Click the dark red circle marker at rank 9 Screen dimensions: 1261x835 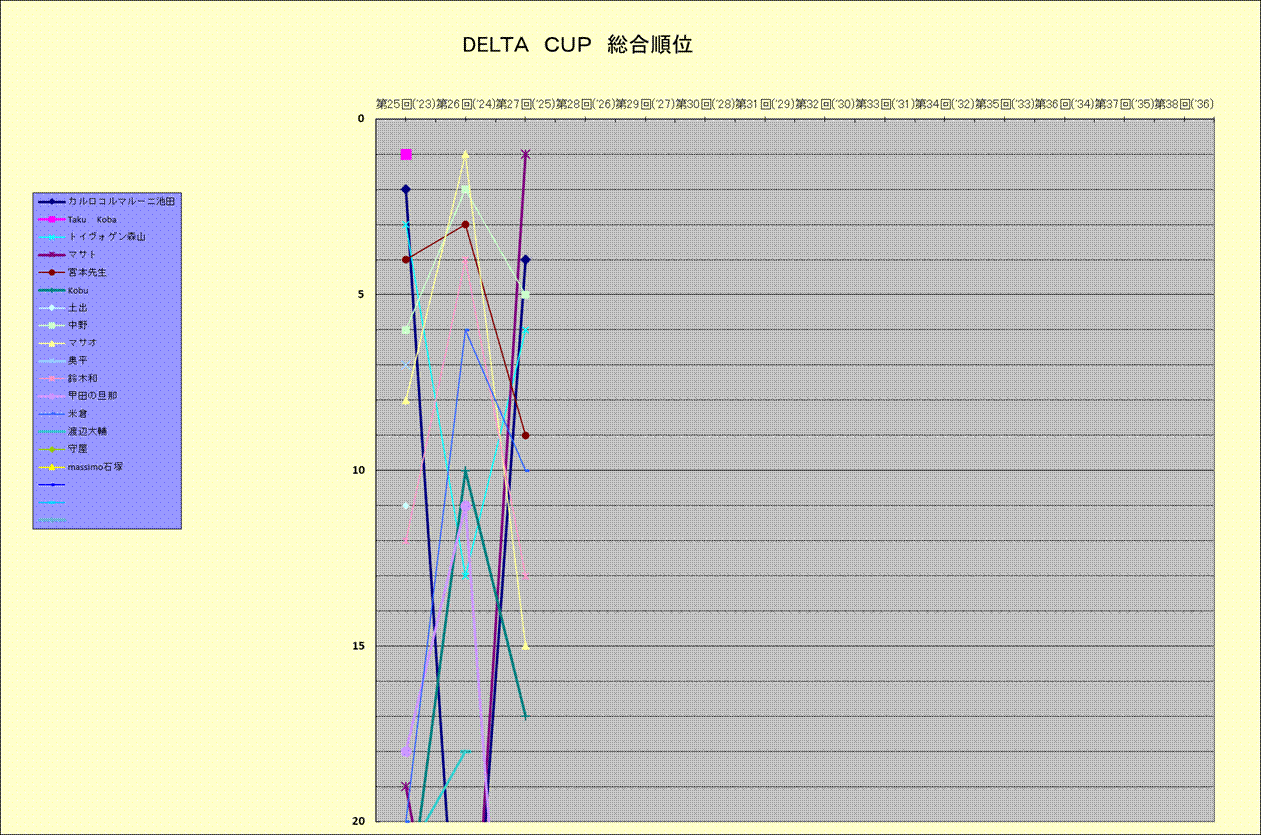[526, 435]
